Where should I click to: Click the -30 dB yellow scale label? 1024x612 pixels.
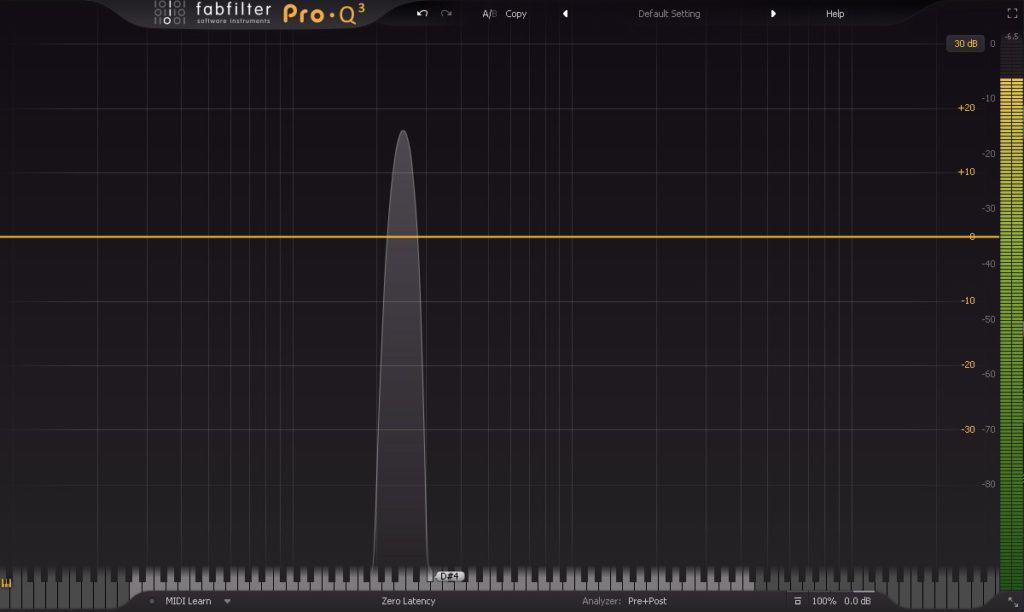(968, 429)
